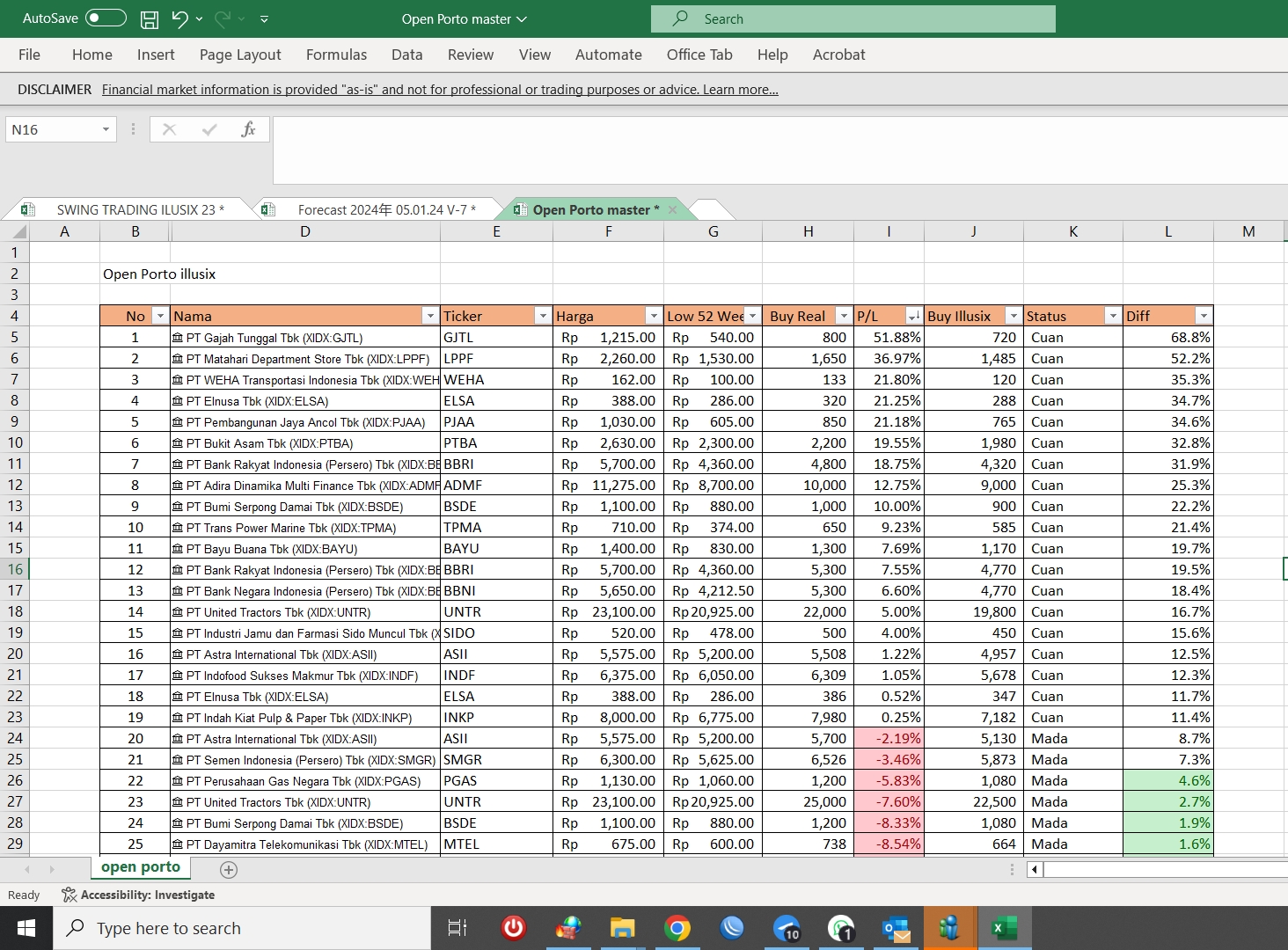Open the Windows Start menu
Image resolution: width=1288 pixels, height=950 pixels.
point(26,928)
